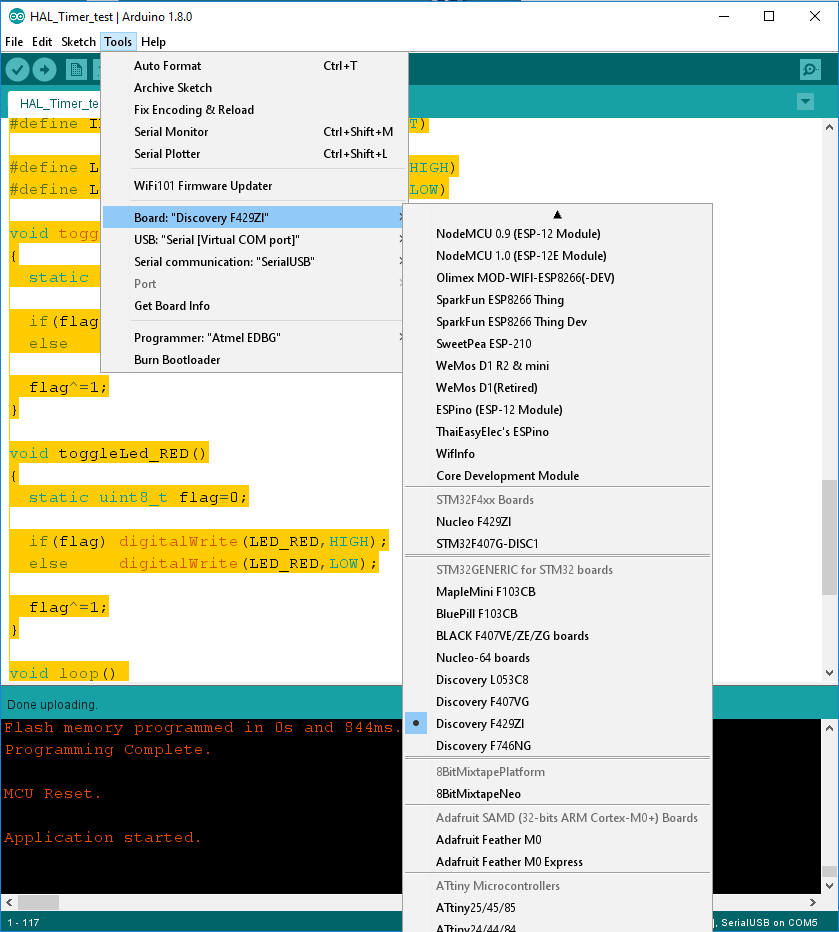Open Serial Monitor using the magnifier icon
This screenshot has width=839, height=932.
pyautogui.click(x=808, y=69)
